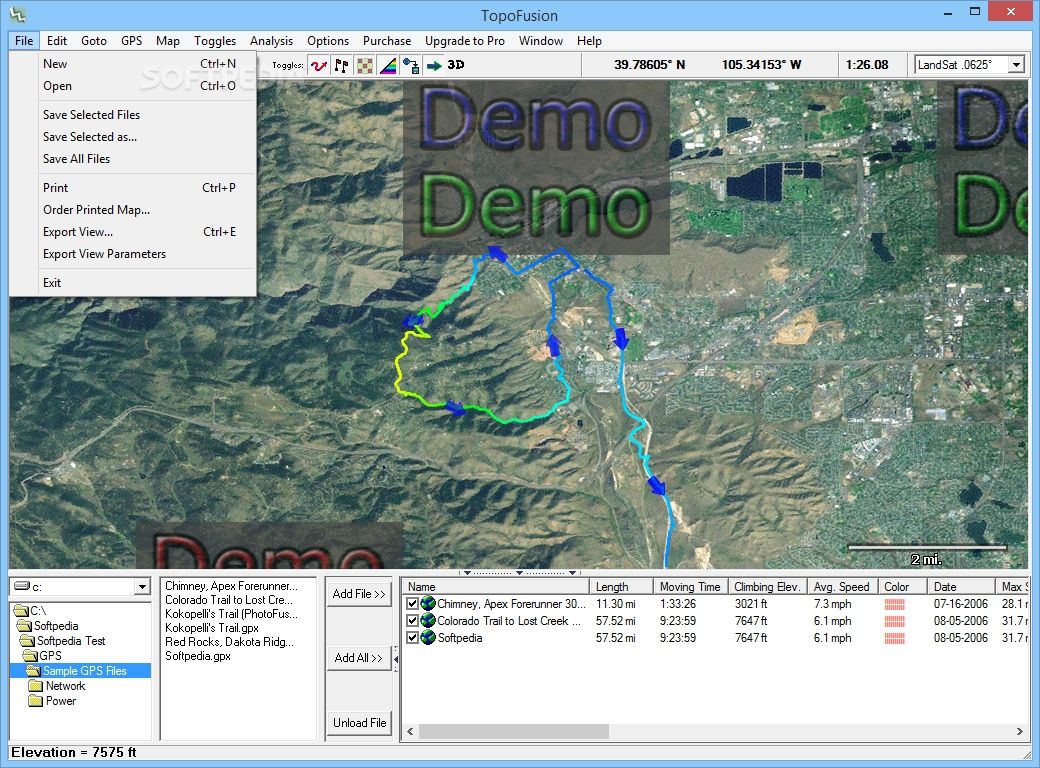Viewport: 1040px width, 768px height.
Task: Click the 3021 ft climbing elevation cell
Action: 750,604
